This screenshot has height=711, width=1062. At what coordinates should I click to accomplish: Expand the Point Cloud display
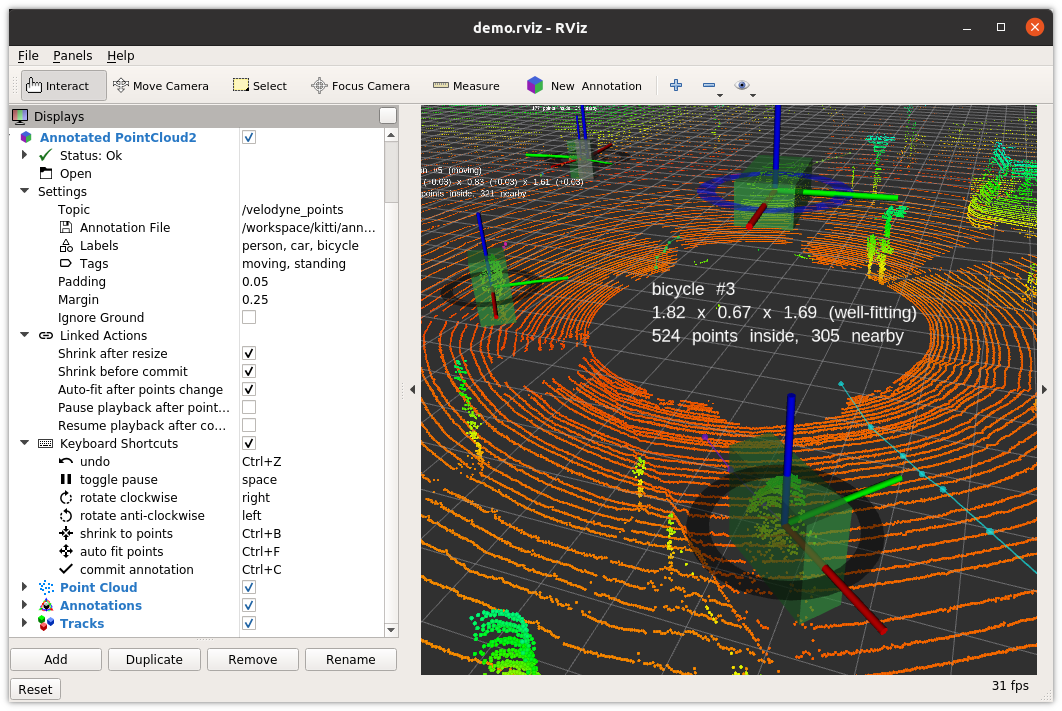point(24,587)
